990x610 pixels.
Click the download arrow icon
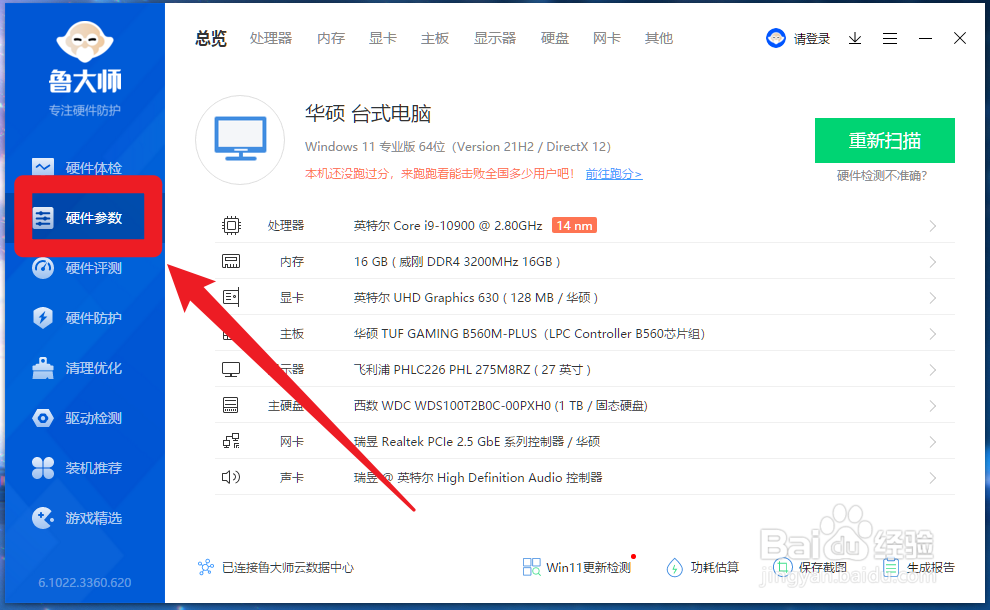point(855,39)
